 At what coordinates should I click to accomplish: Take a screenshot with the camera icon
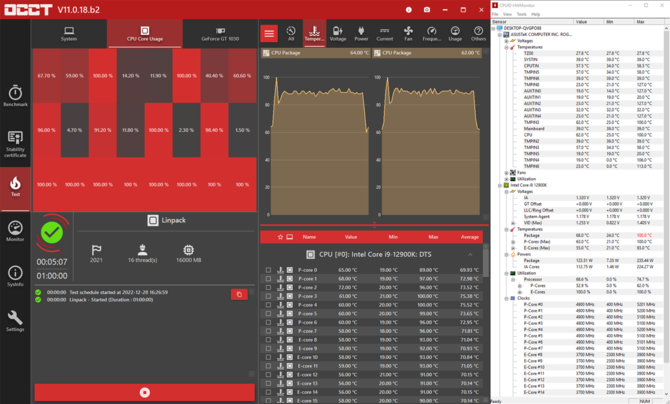(427, 9)
